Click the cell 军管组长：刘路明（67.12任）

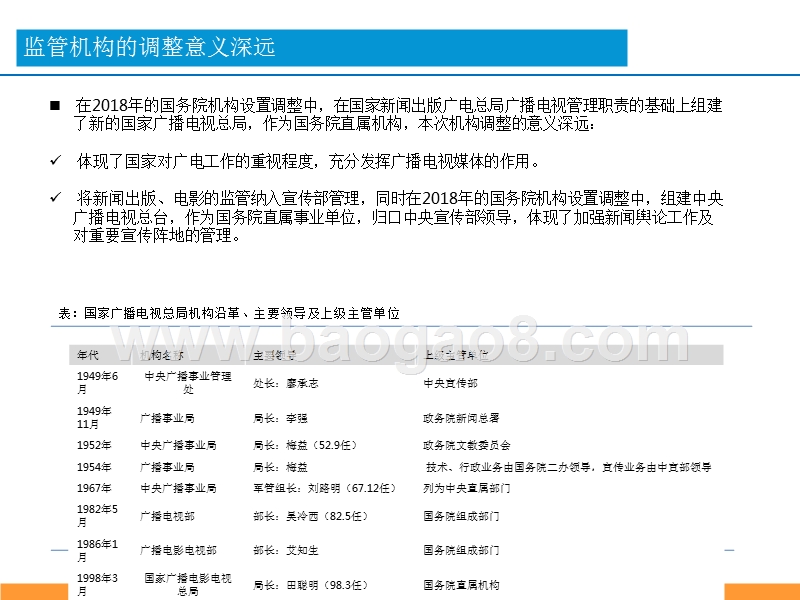pos(324,488)
